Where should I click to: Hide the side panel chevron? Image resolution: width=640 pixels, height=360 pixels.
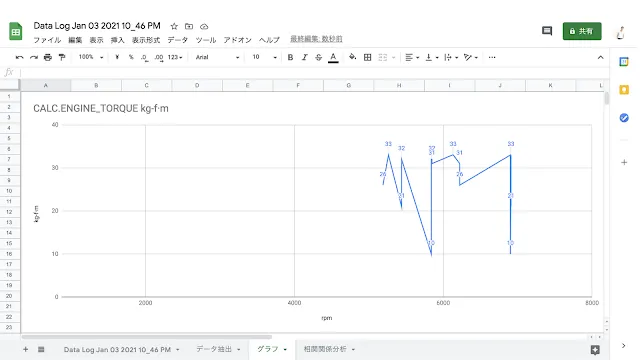[x=623, y=346]
